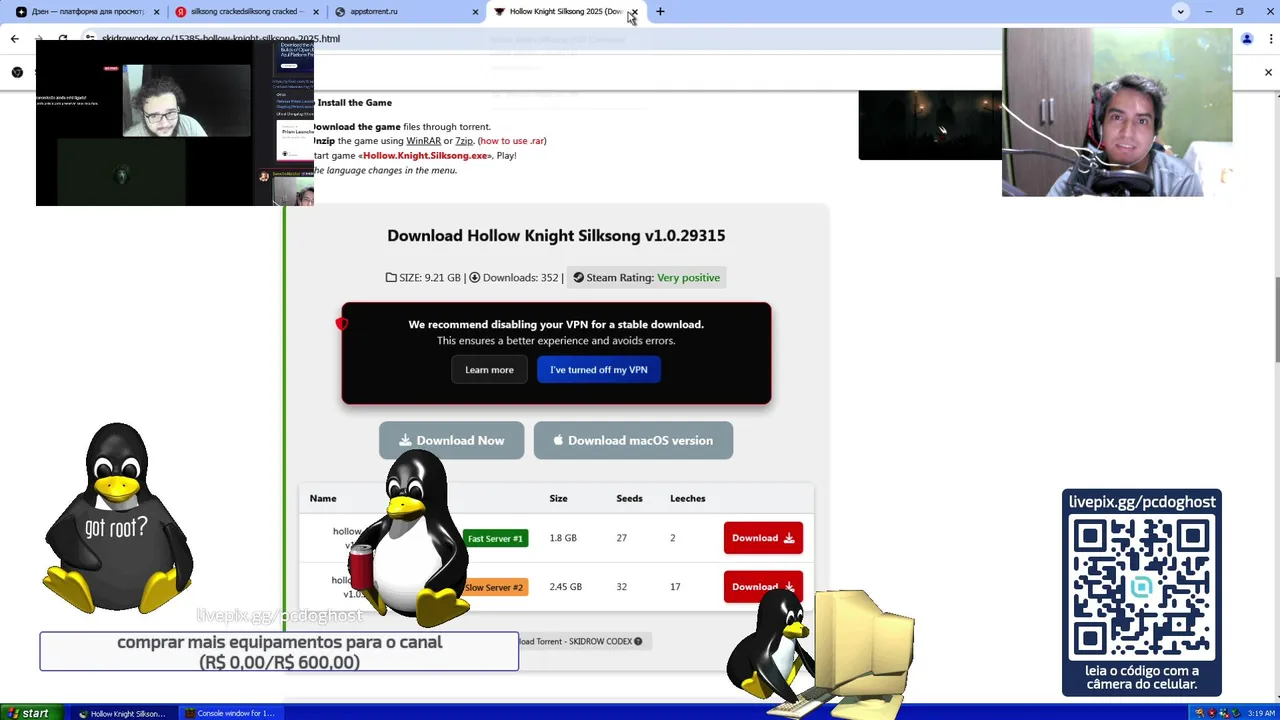The height and width of the screenshot is (720, 1280).
Task: Click the Download heading 'Hollow Knight Silksong v1.0.29315'
Action: click(556, 236)
